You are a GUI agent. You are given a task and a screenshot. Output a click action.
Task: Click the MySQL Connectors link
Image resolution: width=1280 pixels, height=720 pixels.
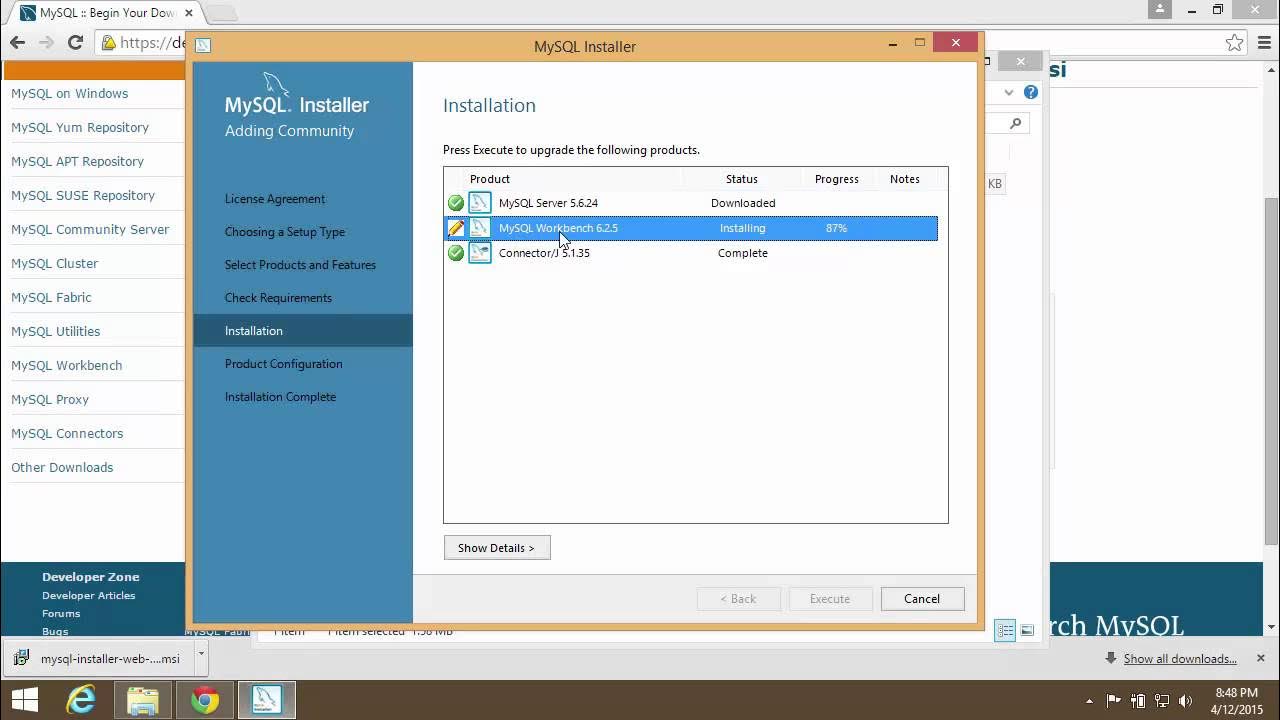coord(67,434)
